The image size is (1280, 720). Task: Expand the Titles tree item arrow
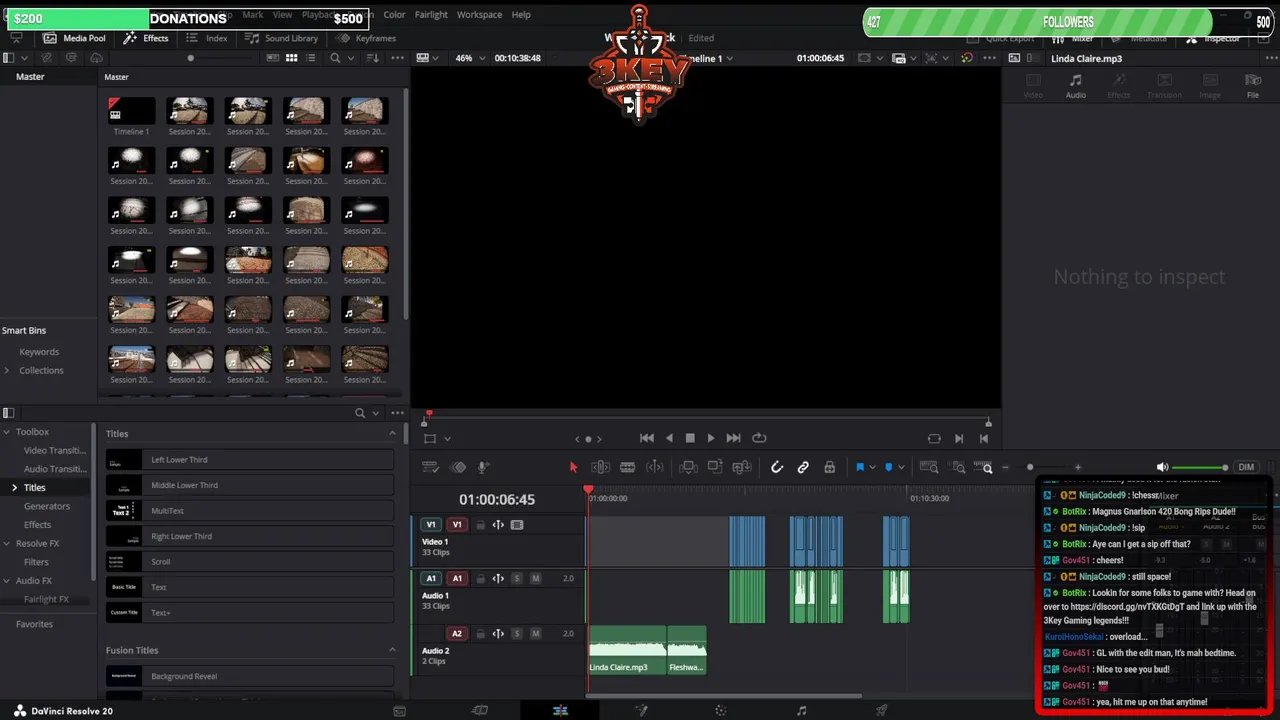coord(14,488)
